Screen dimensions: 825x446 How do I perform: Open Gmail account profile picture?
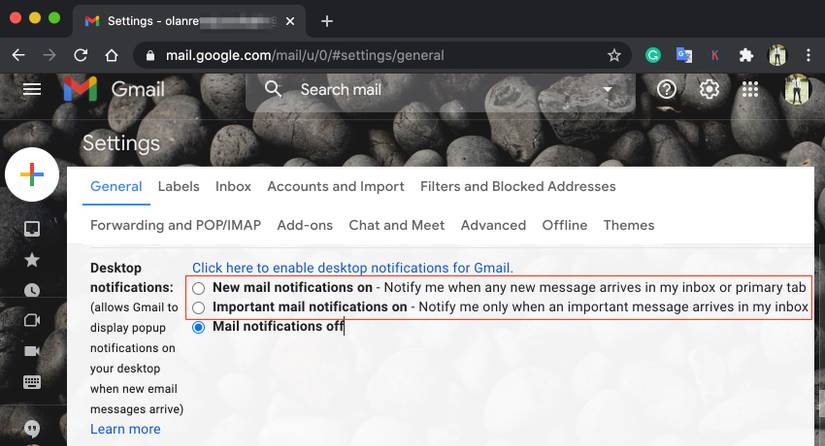[797, 89]
